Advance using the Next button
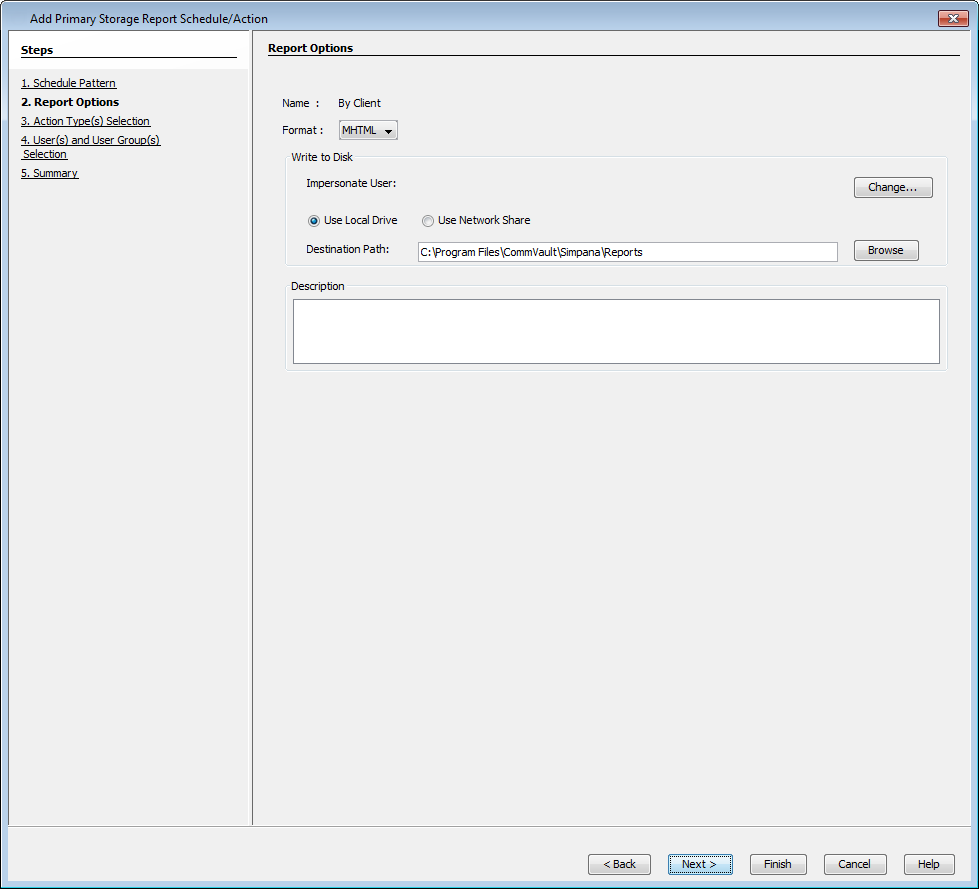The height and width of the screenshot is (889, 979). pos(699,864)
